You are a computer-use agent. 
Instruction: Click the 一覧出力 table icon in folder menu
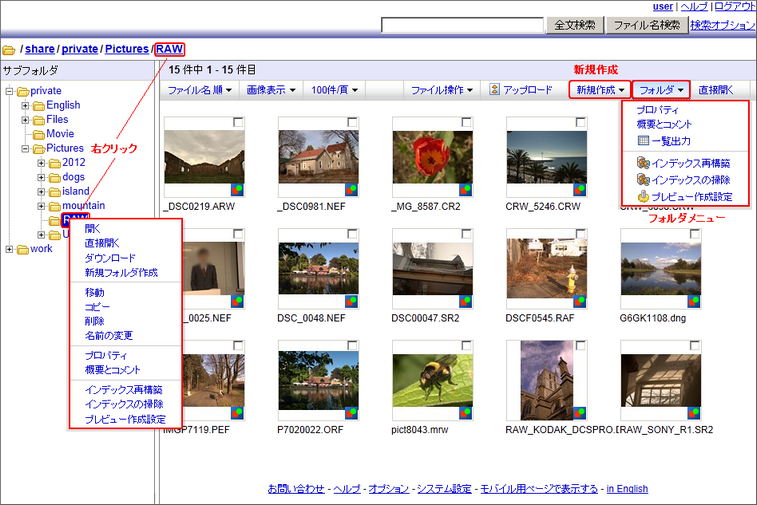pos(643,141)
